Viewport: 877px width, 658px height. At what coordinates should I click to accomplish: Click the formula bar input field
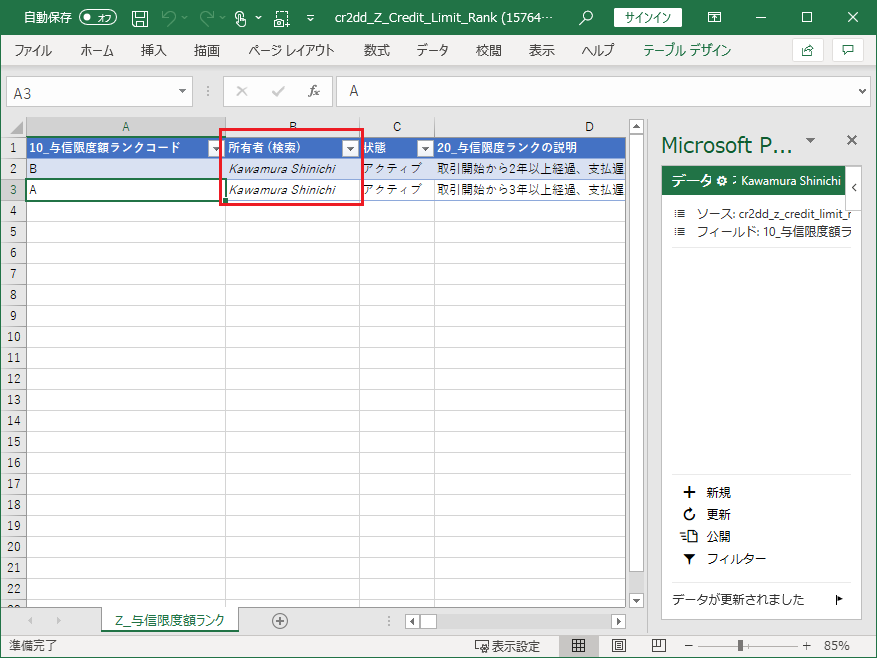[596, 92]
